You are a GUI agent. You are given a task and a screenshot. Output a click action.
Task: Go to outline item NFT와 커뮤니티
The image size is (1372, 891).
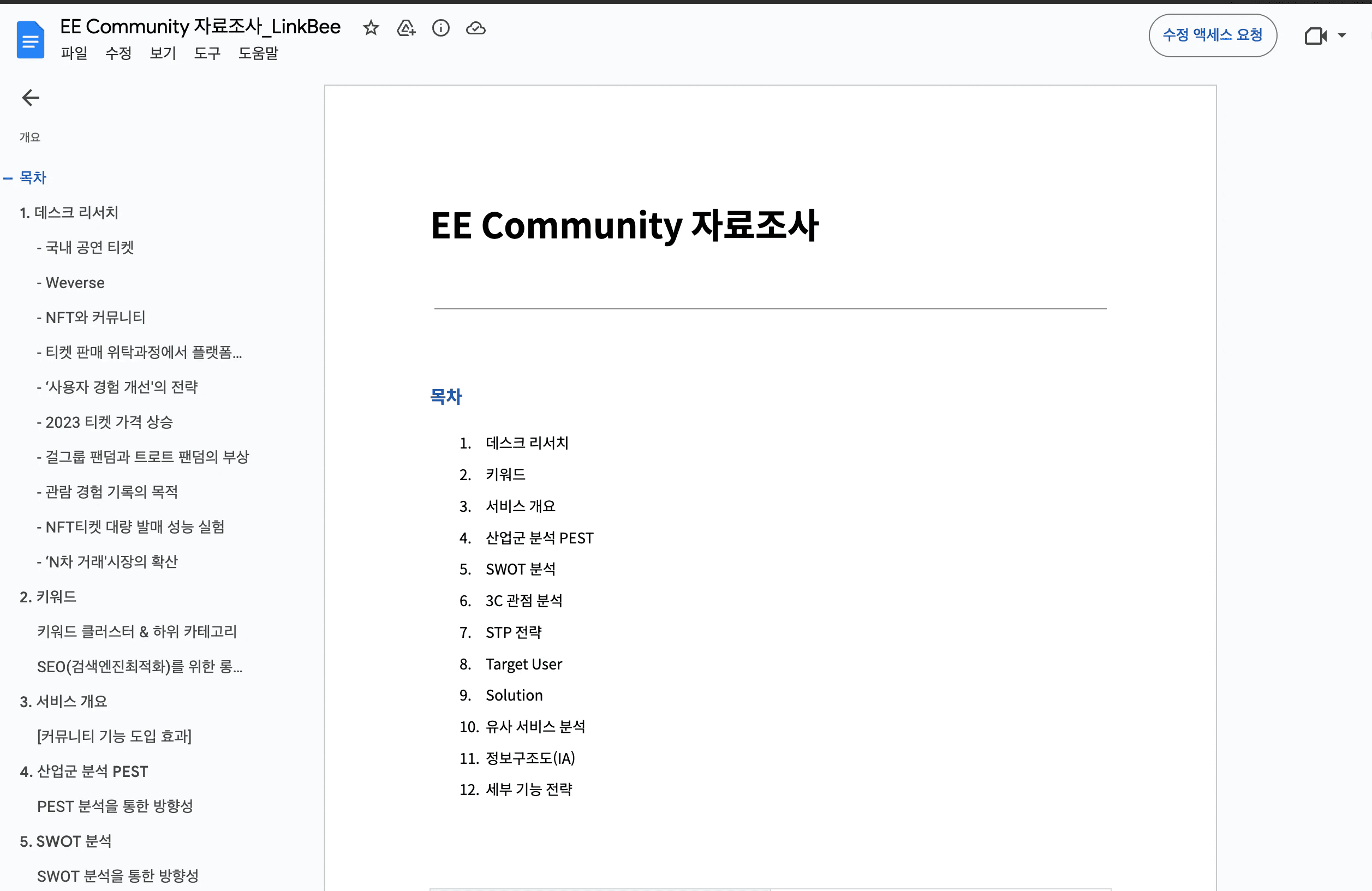(x=91, y=317)
